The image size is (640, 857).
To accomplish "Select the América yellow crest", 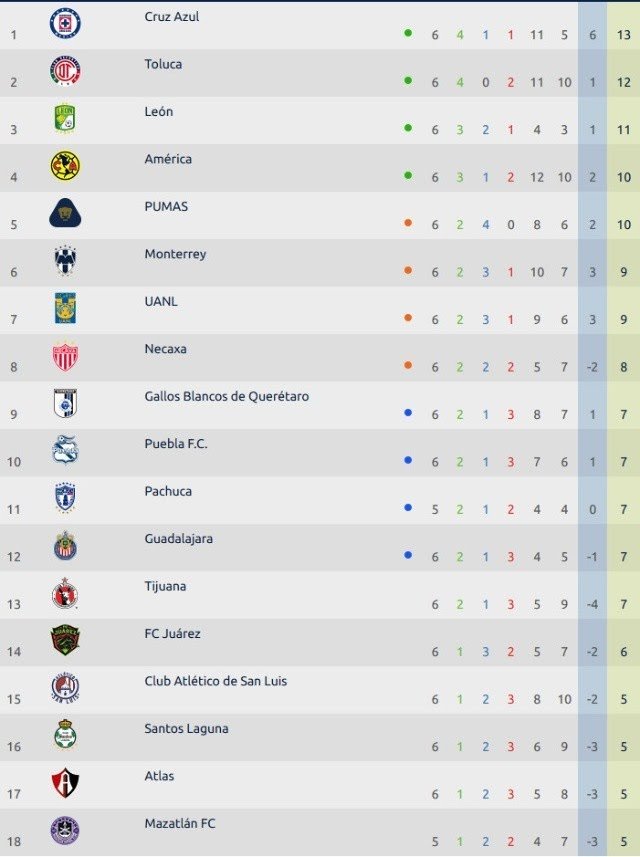I will click(x=65, y=166).
